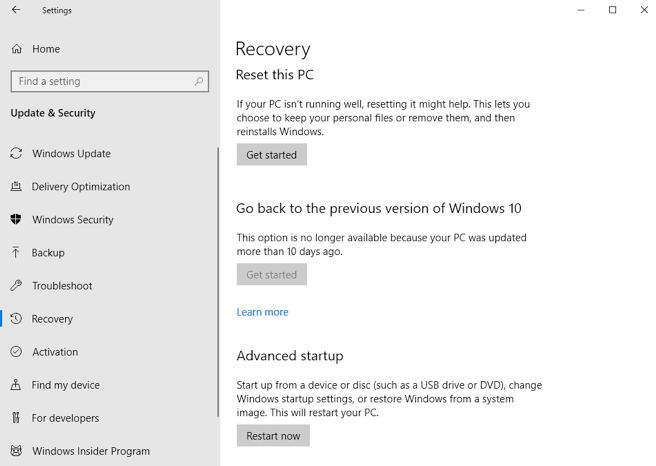Click the Home icon in sidebar
This screenshot has height=466, width=656.
click(16, 49)
